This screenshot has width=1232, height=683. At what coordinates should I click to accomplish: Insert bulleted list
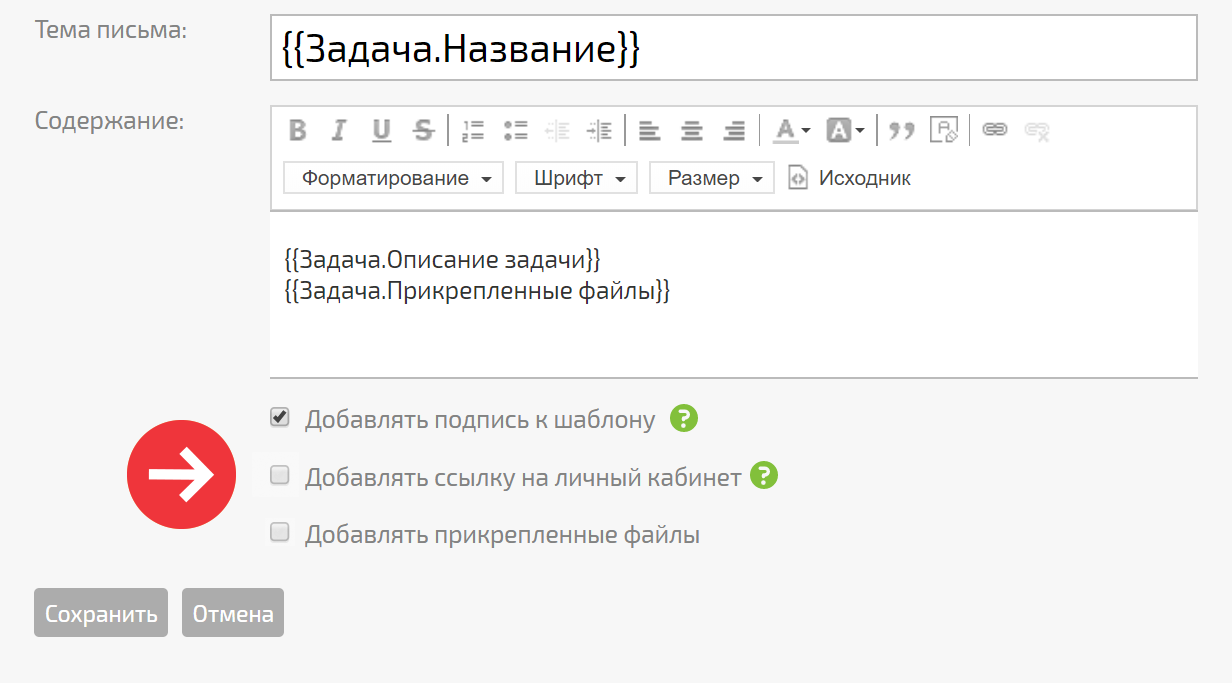coord(516,130)
